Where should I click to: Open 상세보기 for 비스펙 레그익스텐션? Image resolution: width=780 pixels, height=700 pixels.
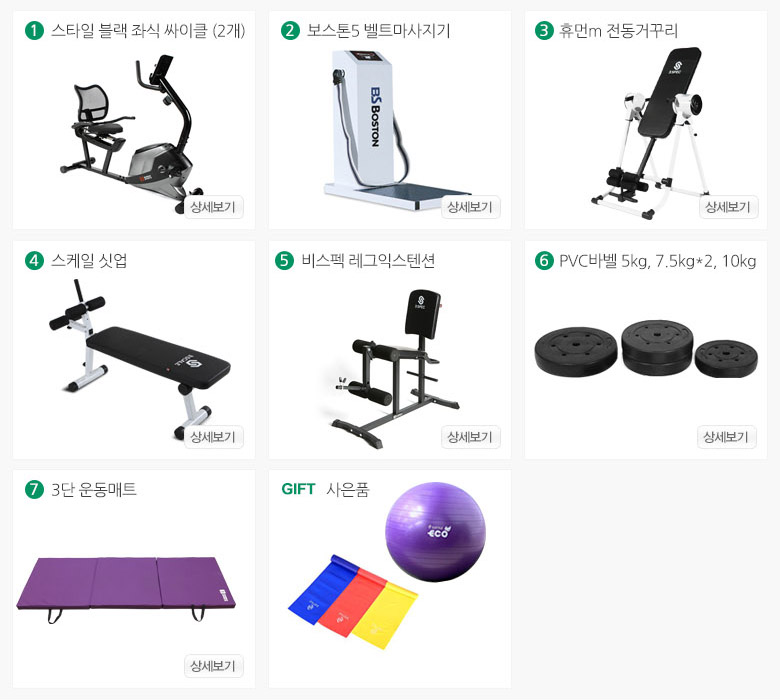coord(470,437)
